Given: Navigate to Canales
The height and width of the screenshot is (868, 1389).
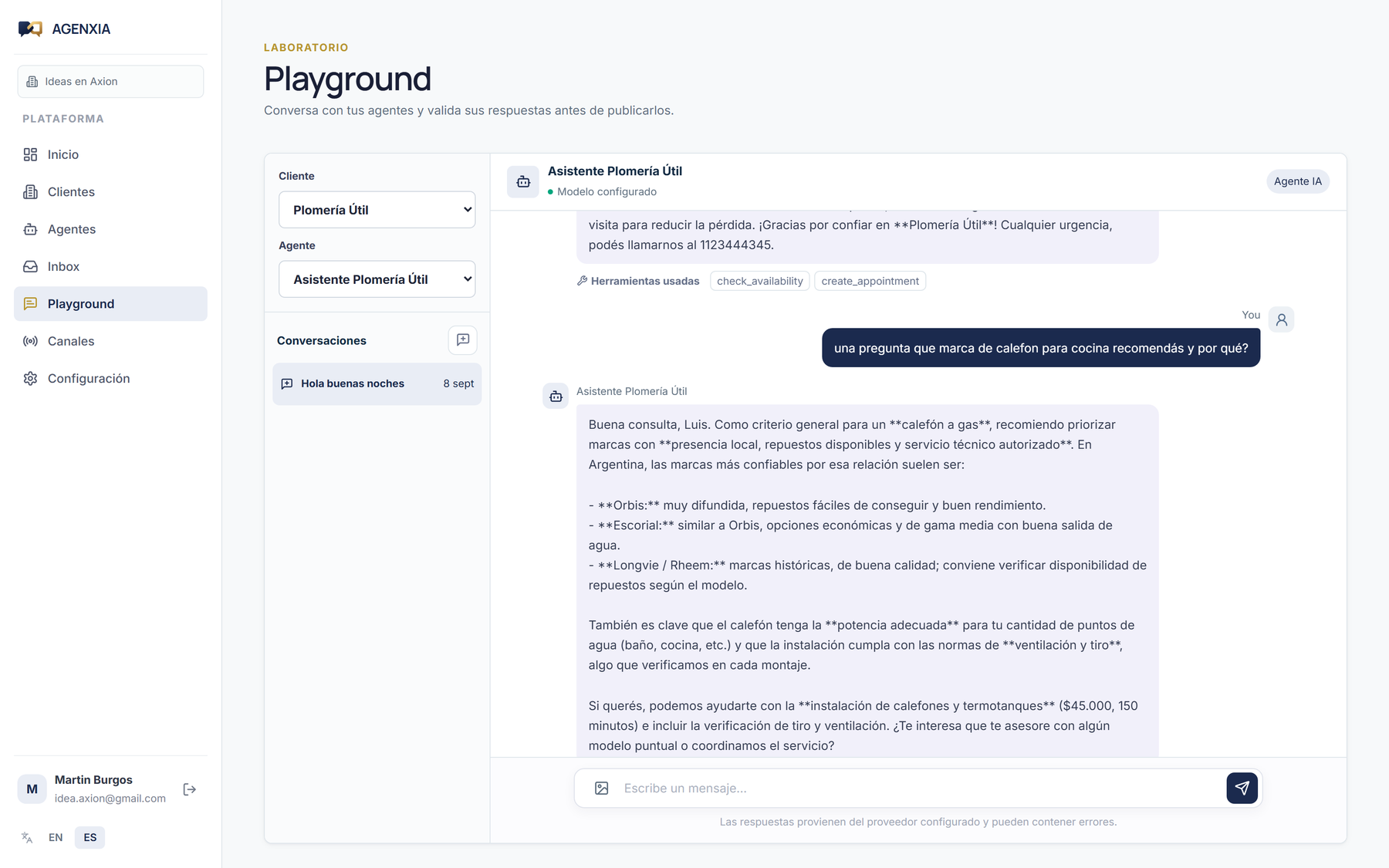Looking at the screenshot, I should click(110, 341).
